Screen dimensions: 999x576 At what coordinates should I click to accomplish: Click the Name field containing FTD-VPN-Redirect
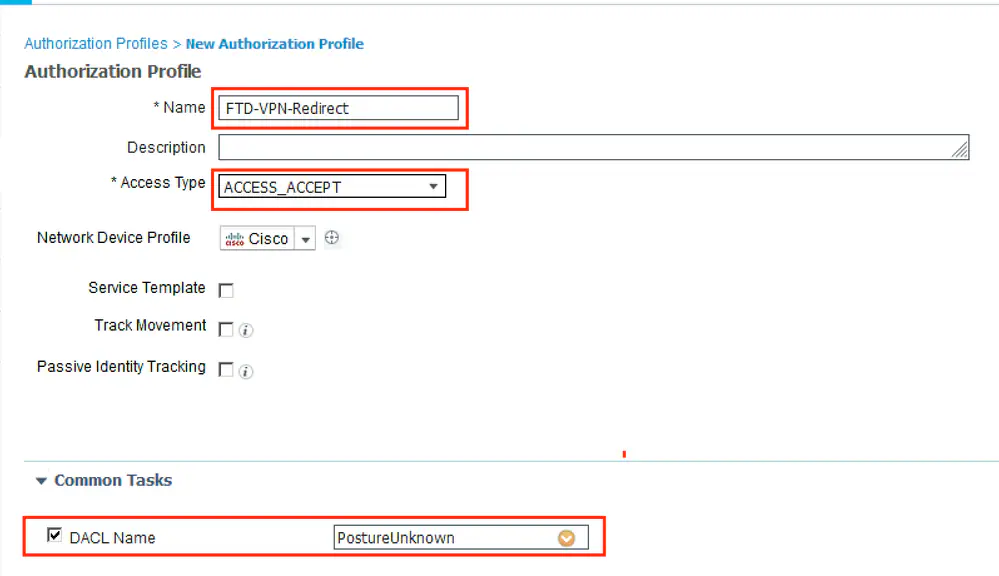(338, 108)
